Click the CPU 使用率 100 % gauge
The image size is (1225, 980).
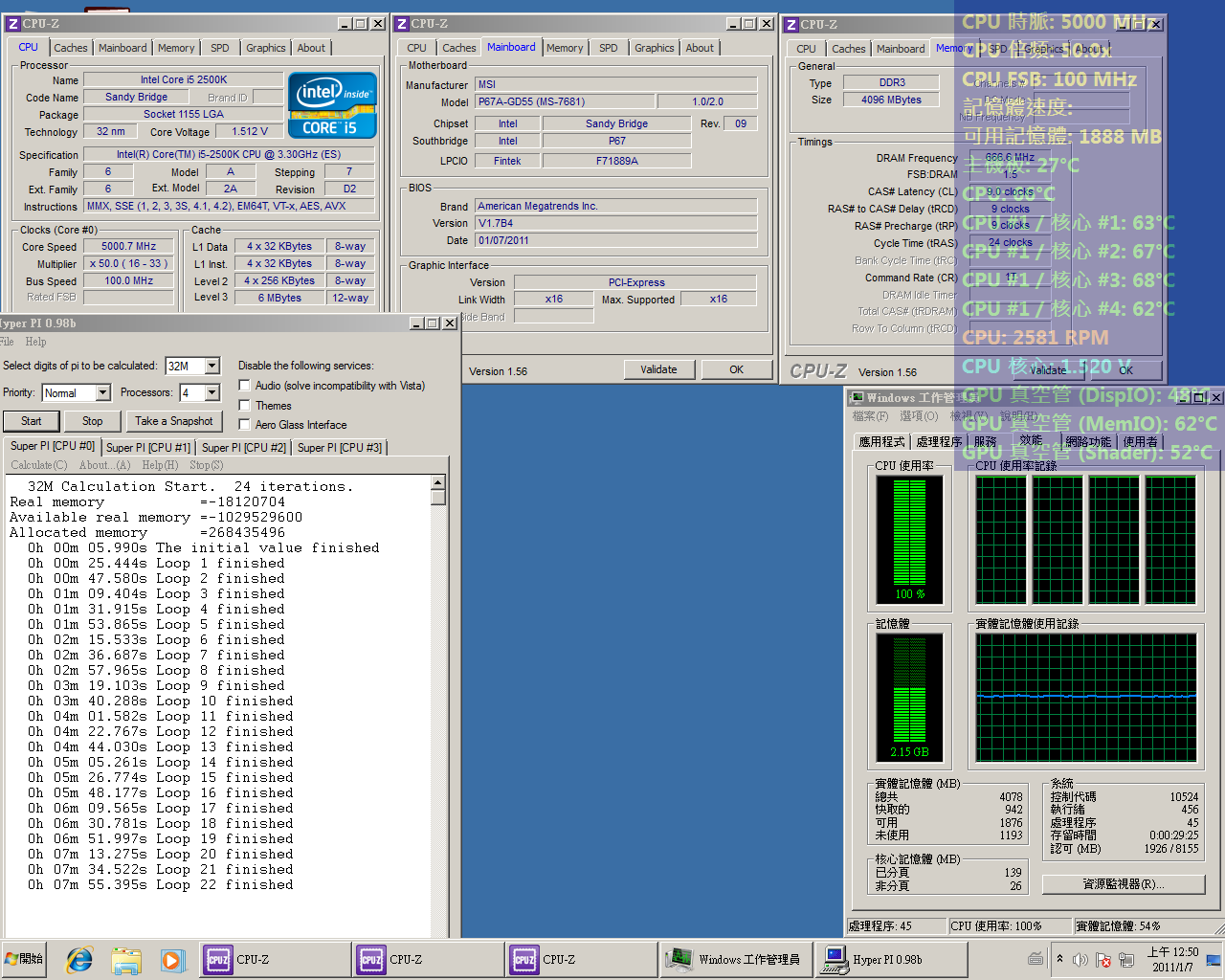(909, 540)
